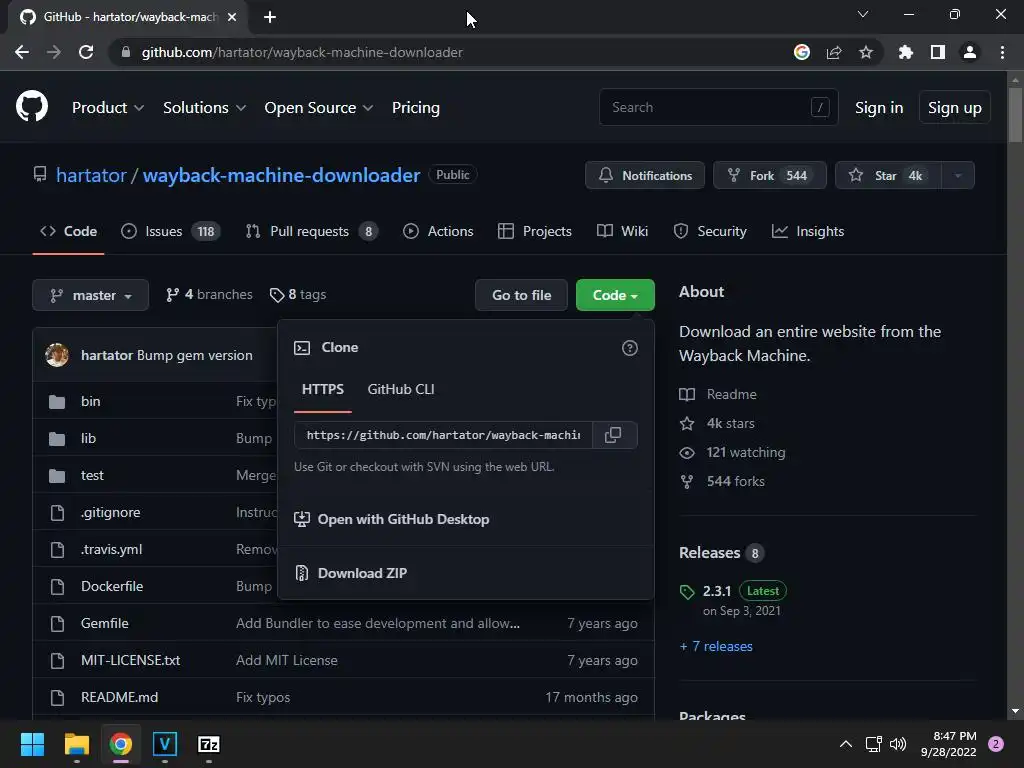The image size is (1024, 768).
Task: Click the Sign up button
Action: [x=954, y=108]
